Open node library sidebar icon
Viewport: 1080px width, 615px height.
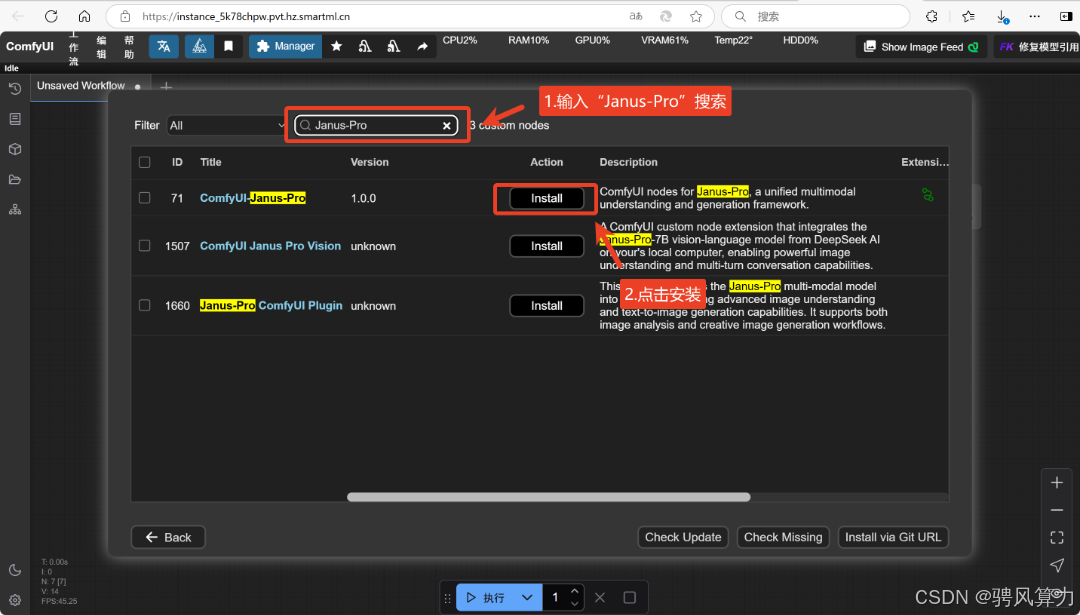(x=14, y=119)
